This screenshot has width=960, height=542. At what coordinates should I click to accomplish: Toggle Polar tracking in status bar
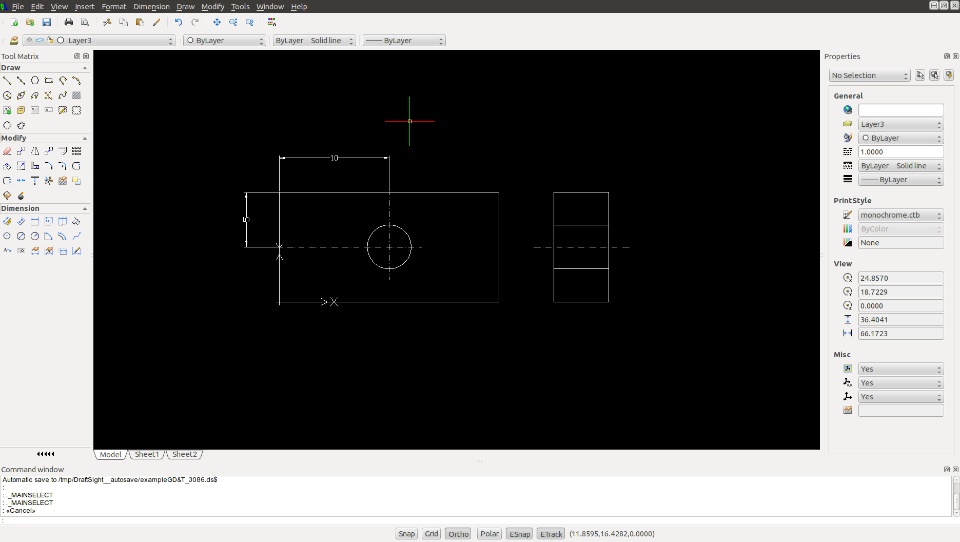489,533
